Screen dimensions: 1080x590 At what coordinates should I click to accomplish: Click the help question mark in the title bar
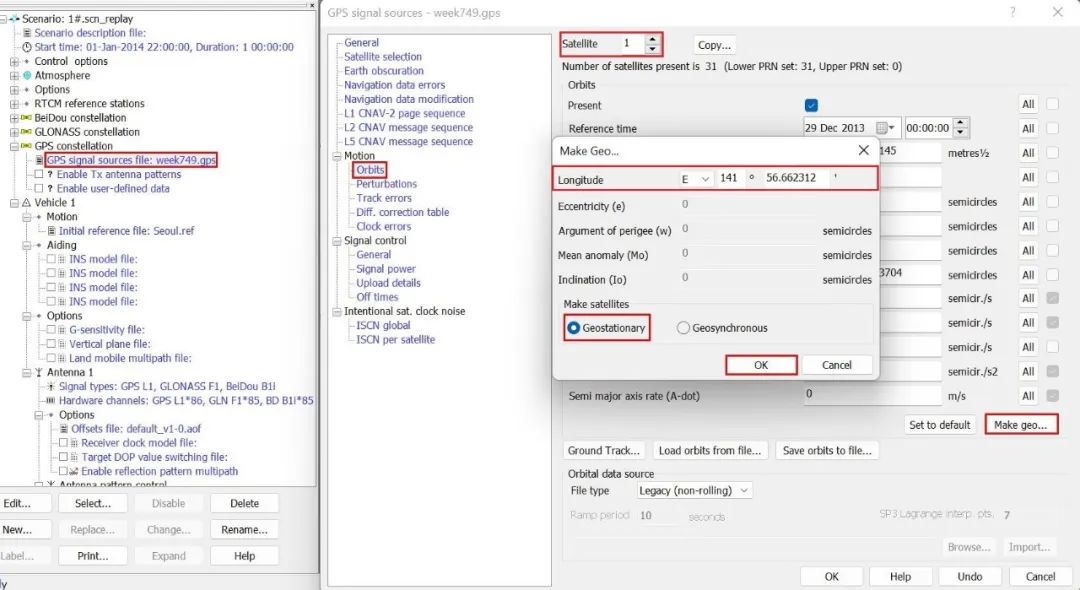pos(1012,12)
